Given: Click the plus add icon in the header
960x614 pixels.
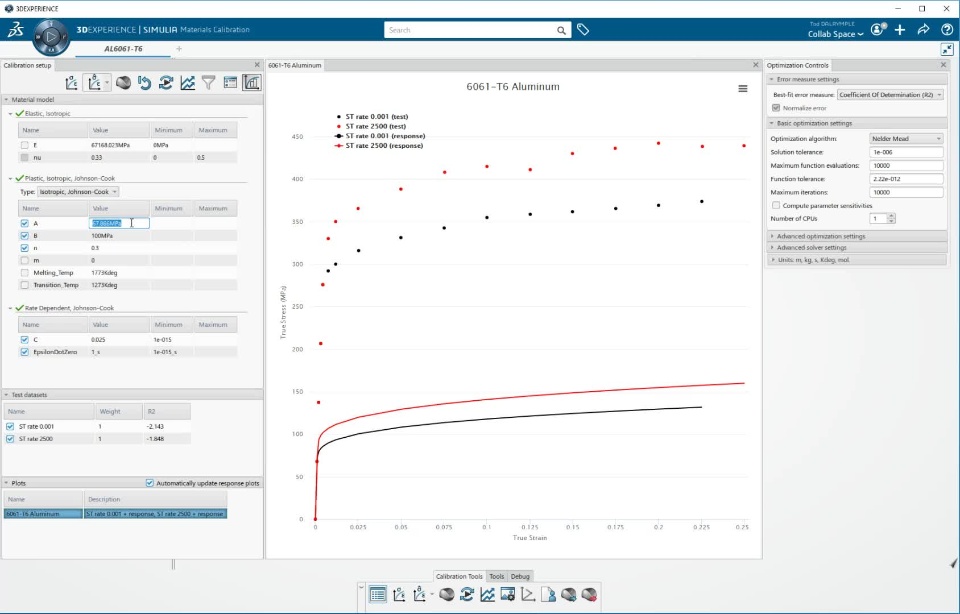Looking at the screenshot, I should point(900,29).
